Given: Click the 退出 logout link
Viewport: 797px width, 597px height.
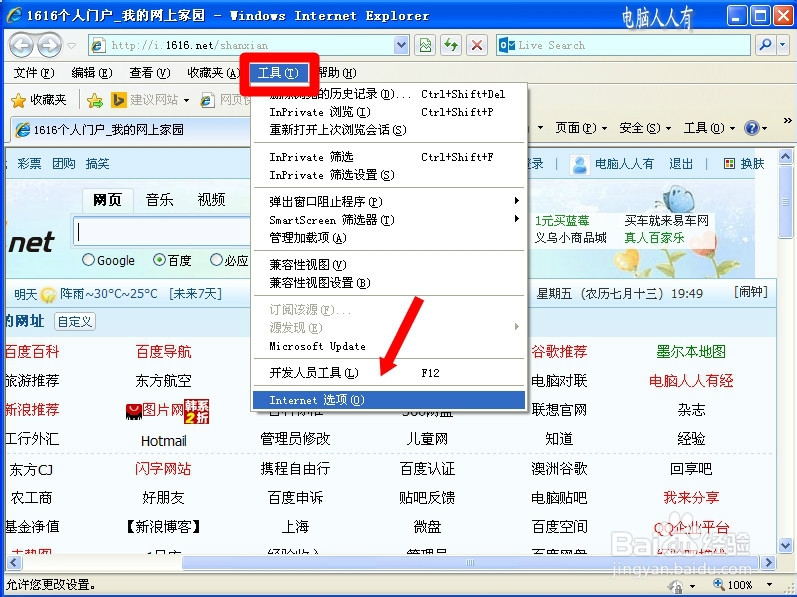Looking at the screenshot, I should (x=681, y=164).
